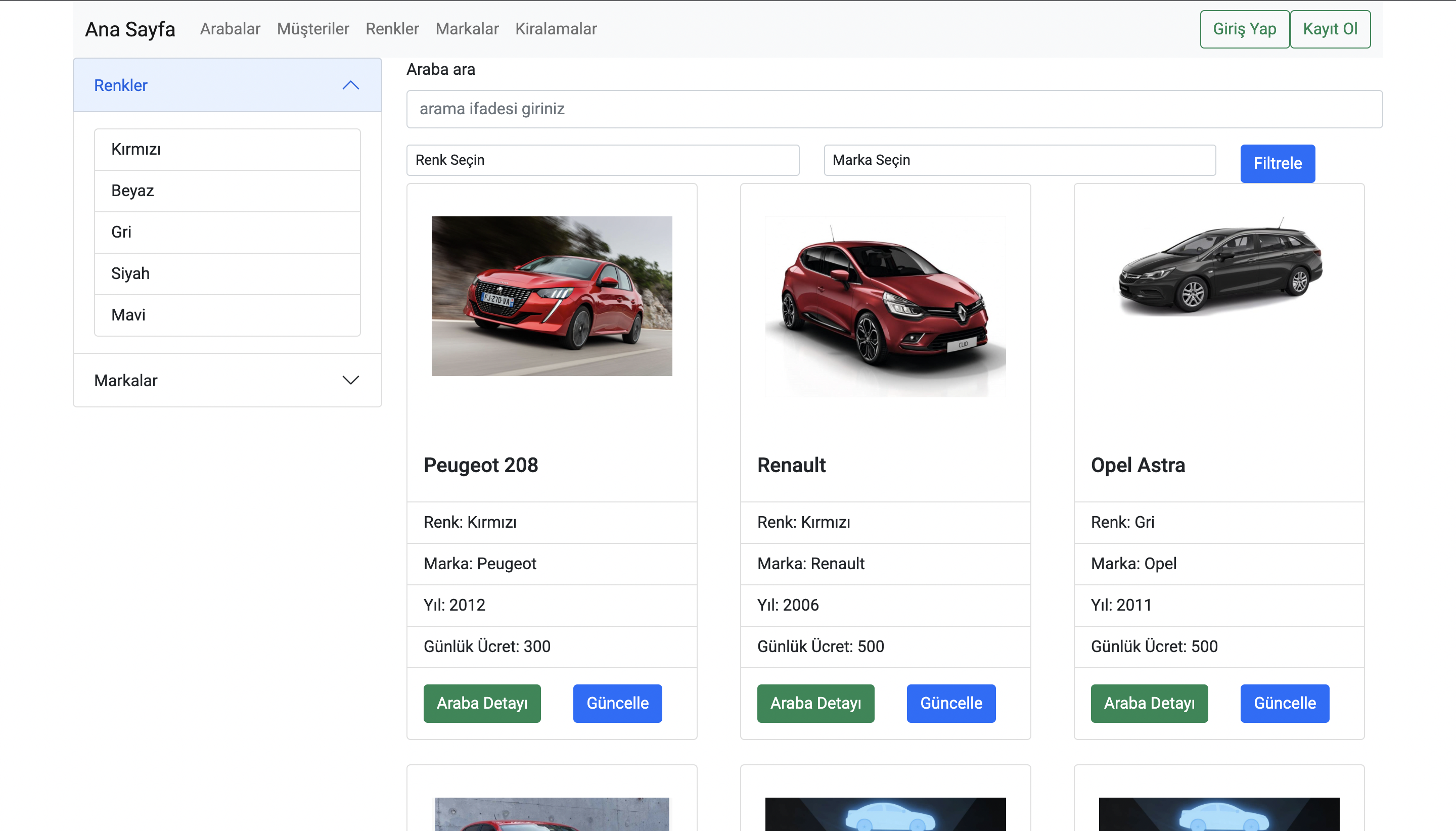Click the grey Opel Astra photo

(1219, 266)
